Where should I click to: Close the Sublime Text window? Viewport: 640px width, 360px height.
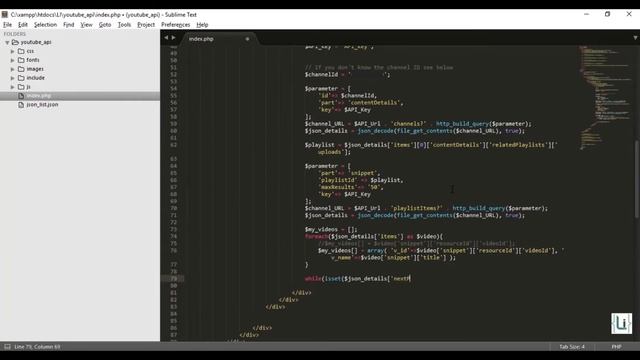pos(629,14)
